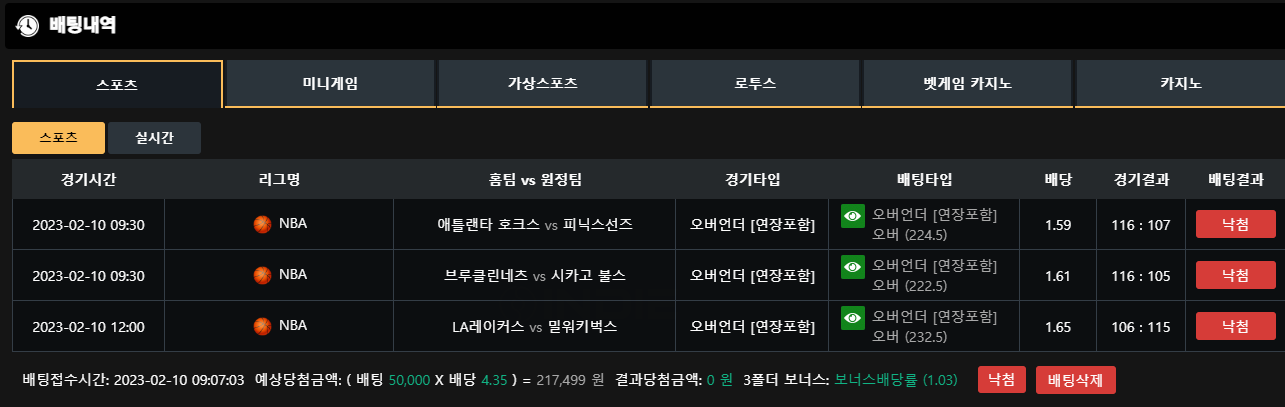Select the orange 스포츠 sub-tab

point(58,138)
